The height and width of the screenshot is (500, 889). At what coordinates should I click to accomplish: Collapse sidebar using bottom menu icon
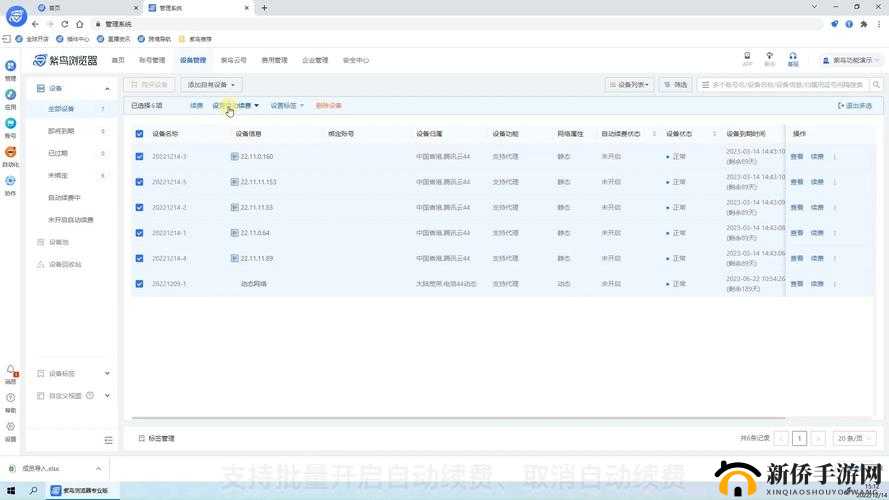coord(108,439)
